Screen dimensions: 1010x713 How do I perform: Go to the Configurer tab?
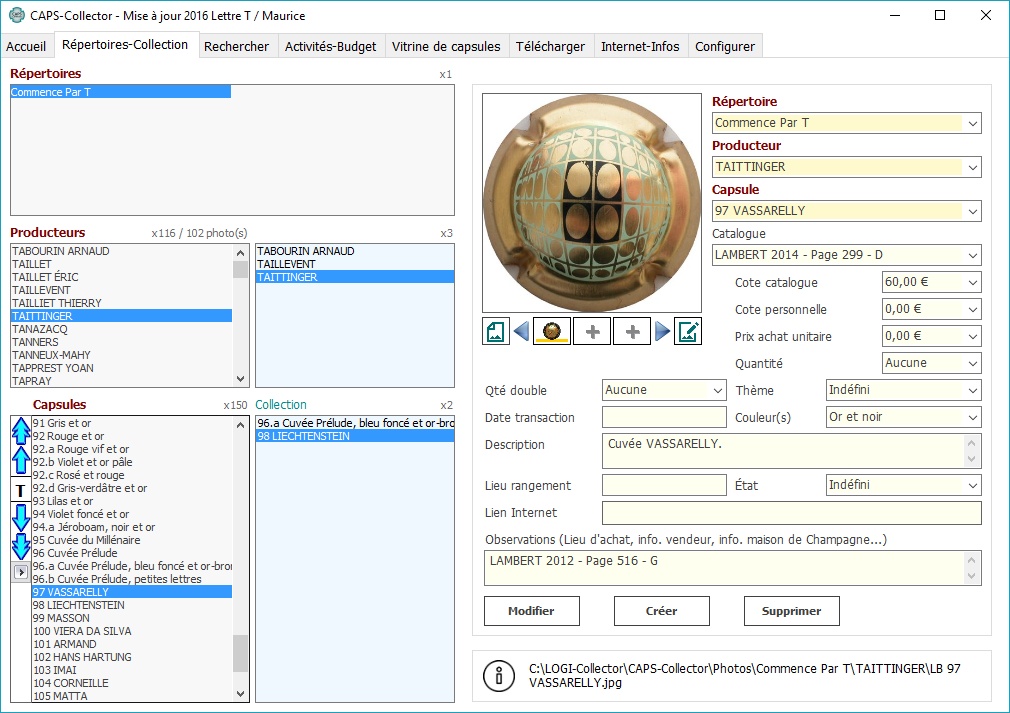[x=725, y=46]
